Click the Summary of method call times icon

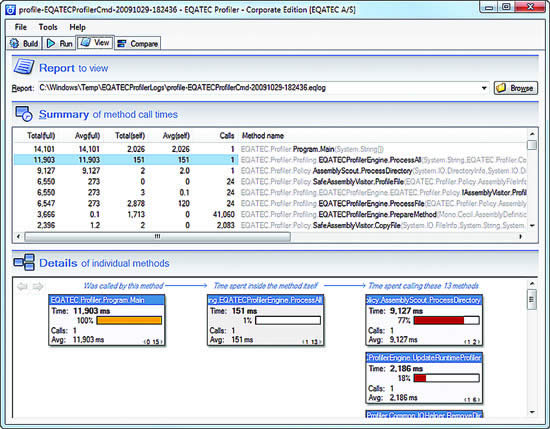click(x=24, y=114)
